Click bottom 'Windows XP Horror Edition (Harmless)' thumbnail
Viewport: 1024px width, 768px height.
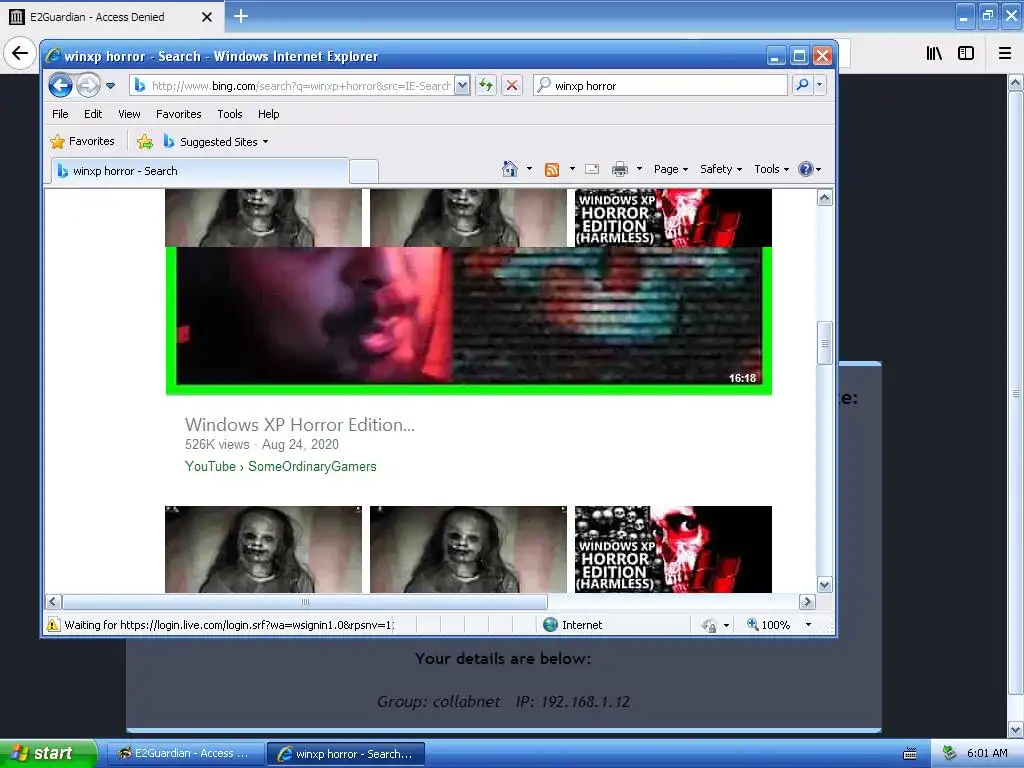click(673, 549)
